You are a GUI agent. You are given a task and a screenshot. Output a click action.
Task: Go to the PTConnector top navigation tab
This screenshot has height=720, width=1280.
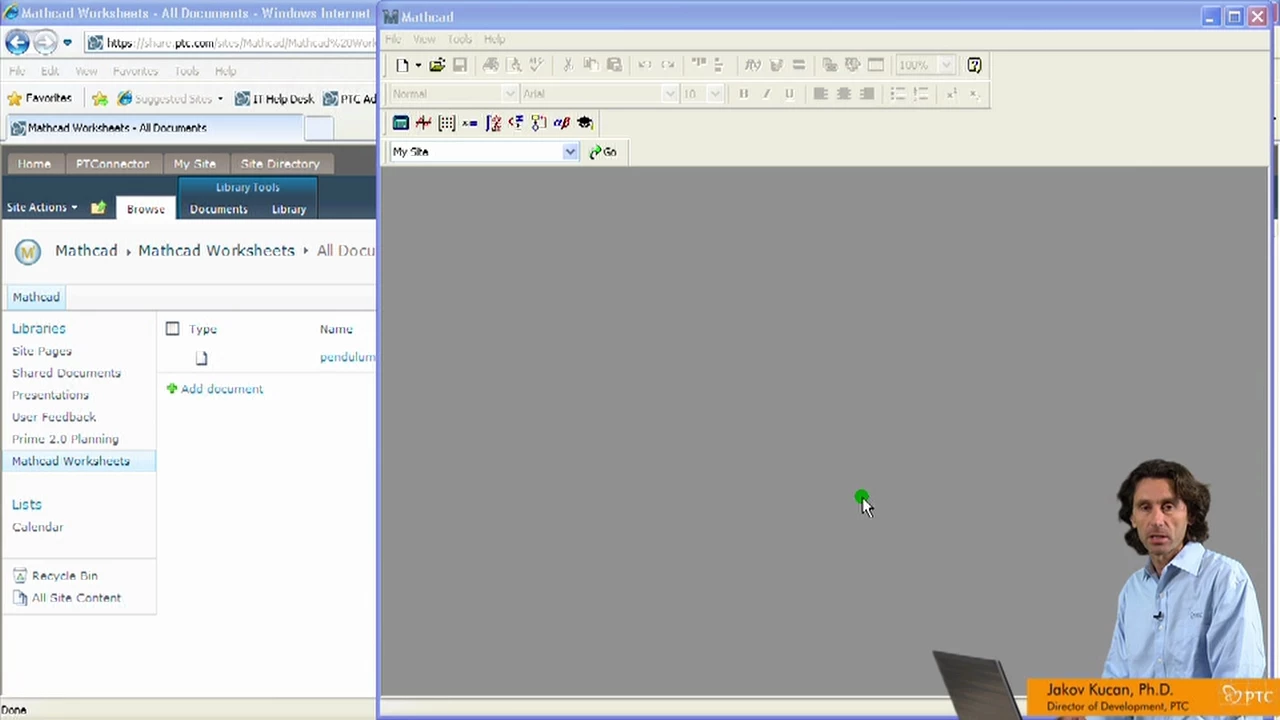[112, 164]
